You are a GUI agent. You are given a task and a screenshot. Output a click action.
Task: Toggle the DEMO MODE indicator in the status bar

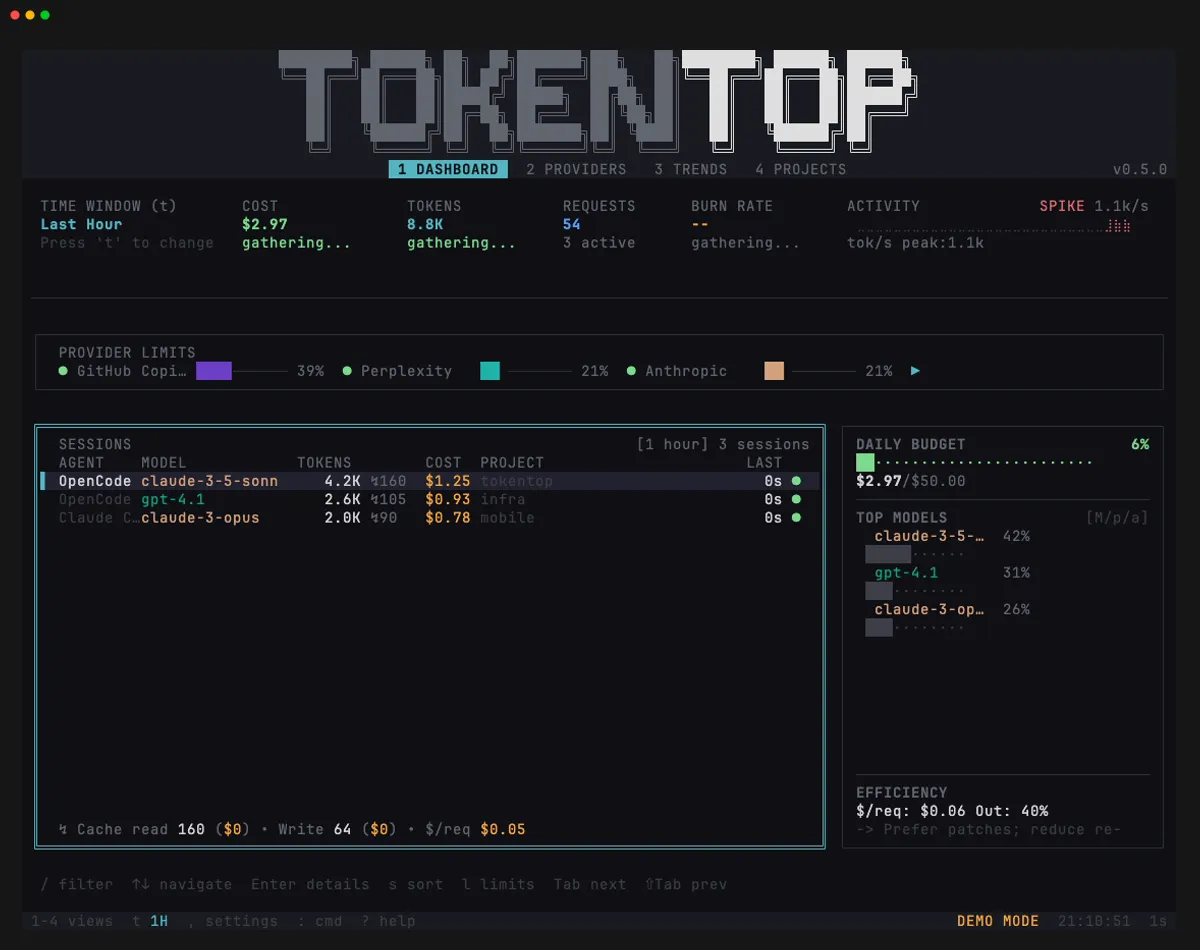tap(998, 920)
